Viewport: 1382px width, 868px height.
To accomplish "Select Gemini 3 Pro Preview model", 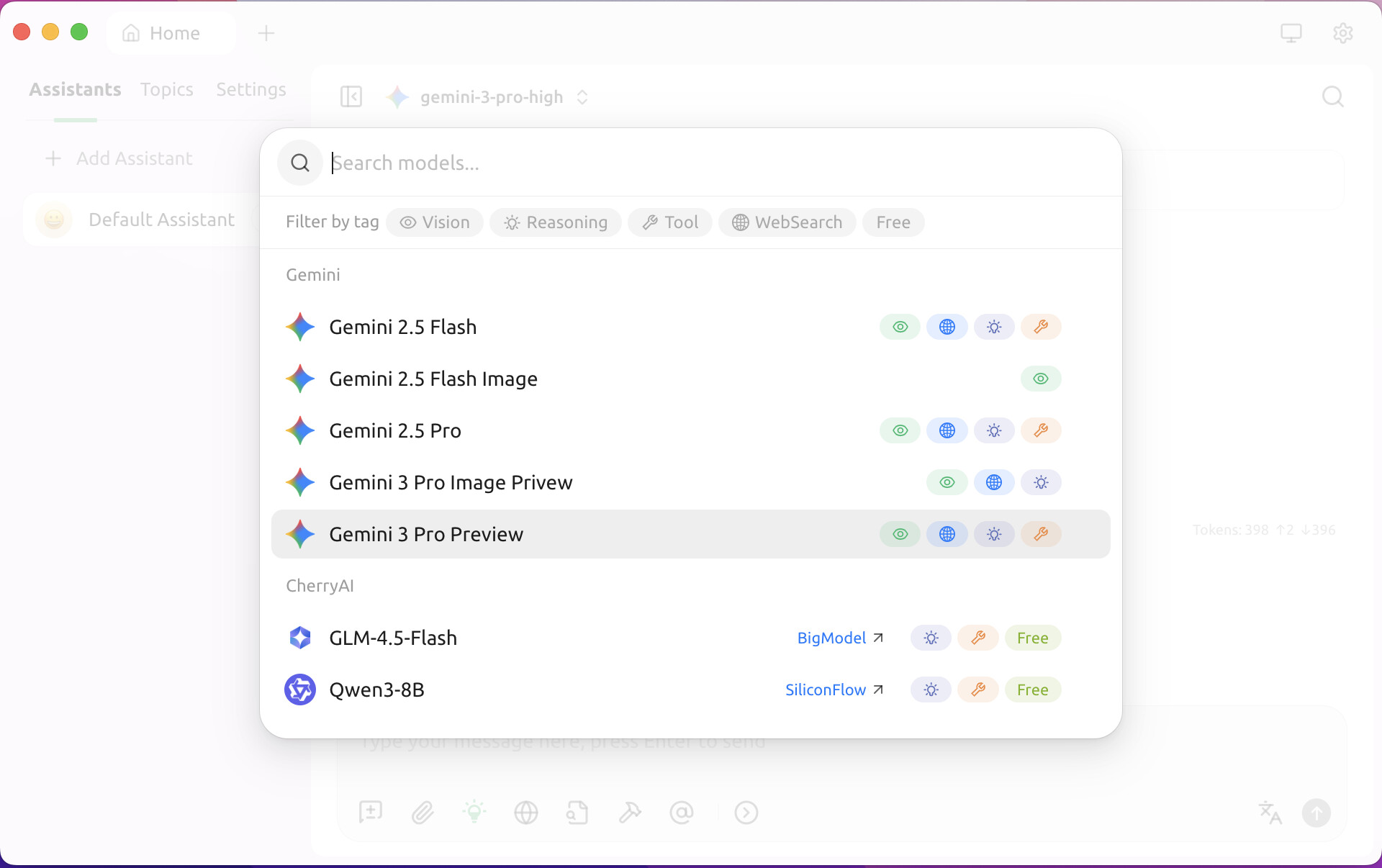I will [x=691, y=534].
